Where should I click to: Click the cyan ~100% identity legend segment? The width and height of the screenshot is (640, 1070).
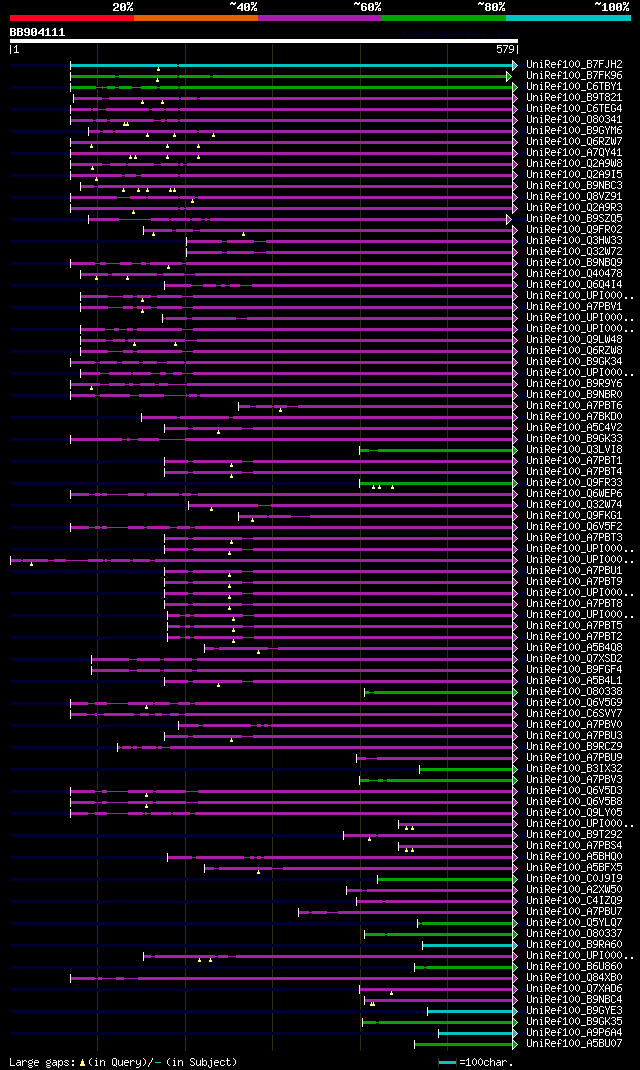click(568, 18)
